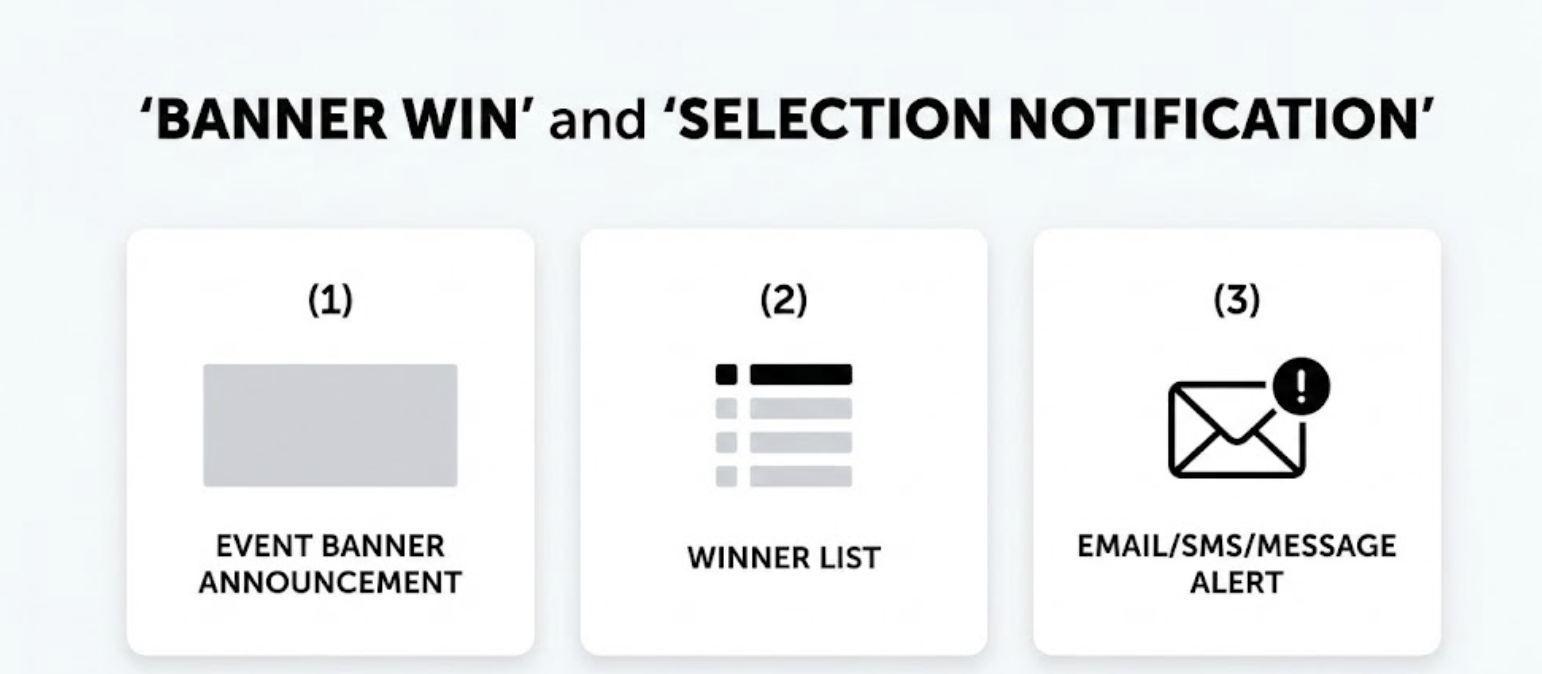Click the 'SELECTION NOTIFICATION' heading text
Viewport: 1542px width, 674px height.
pyautogui.click(x=1048, y=121)
